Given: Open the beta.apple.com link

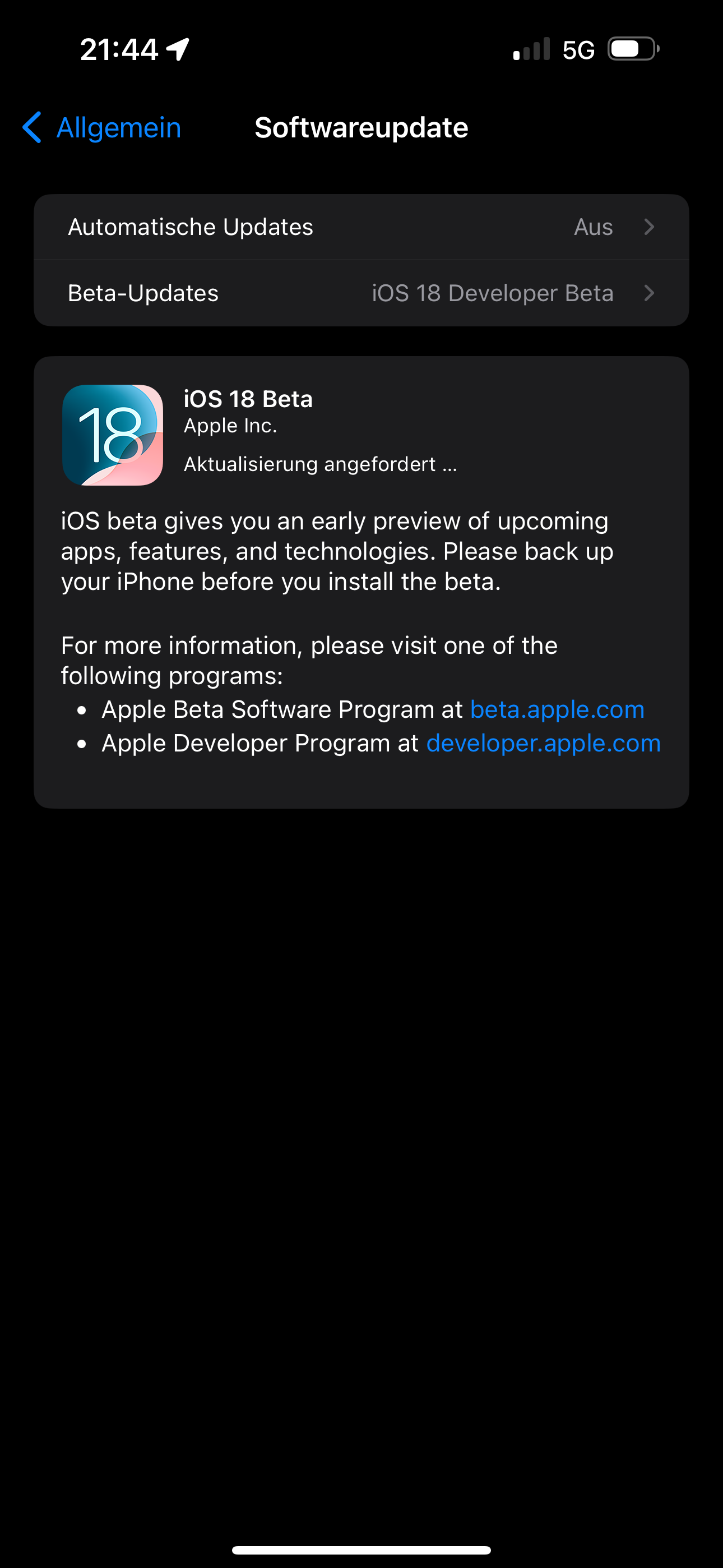Looking at the screenshot, I should [558, 709].
